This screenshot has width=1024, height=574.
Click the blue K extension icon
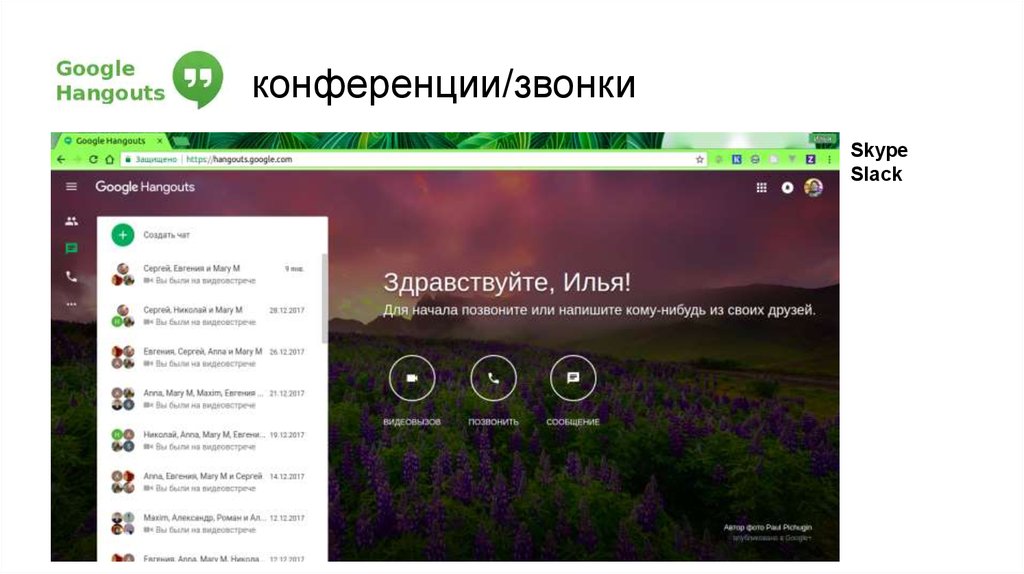tap(737, 159)
